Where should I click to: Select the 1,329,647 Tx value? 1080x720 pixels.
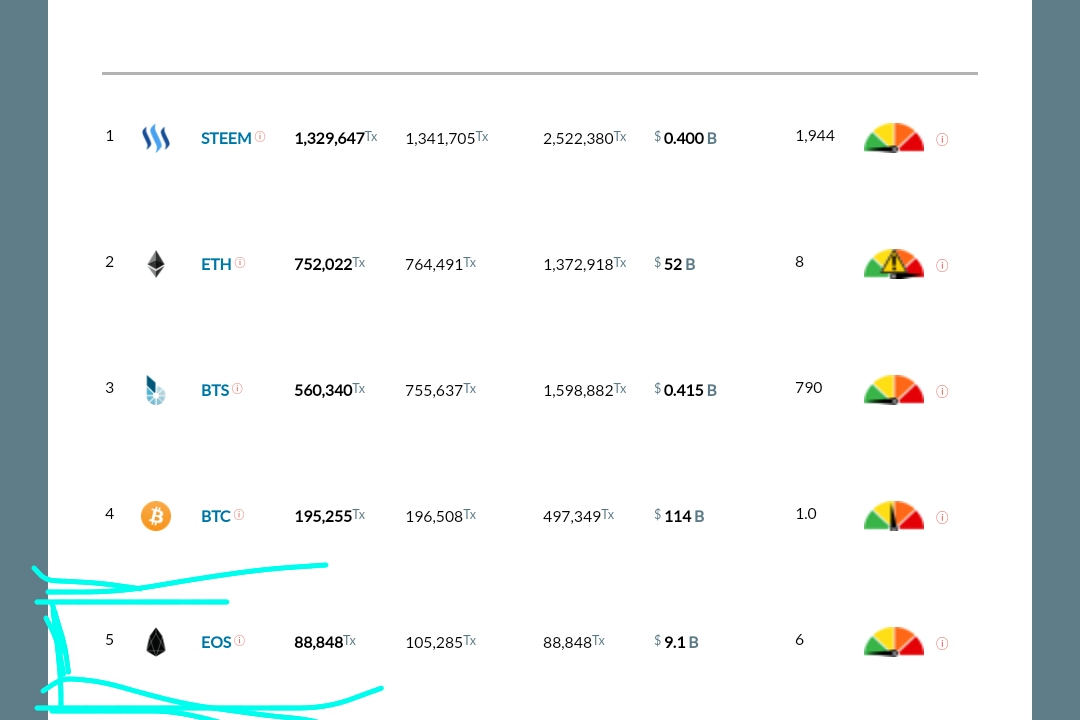pyautogui.click(x=335, y=138)
